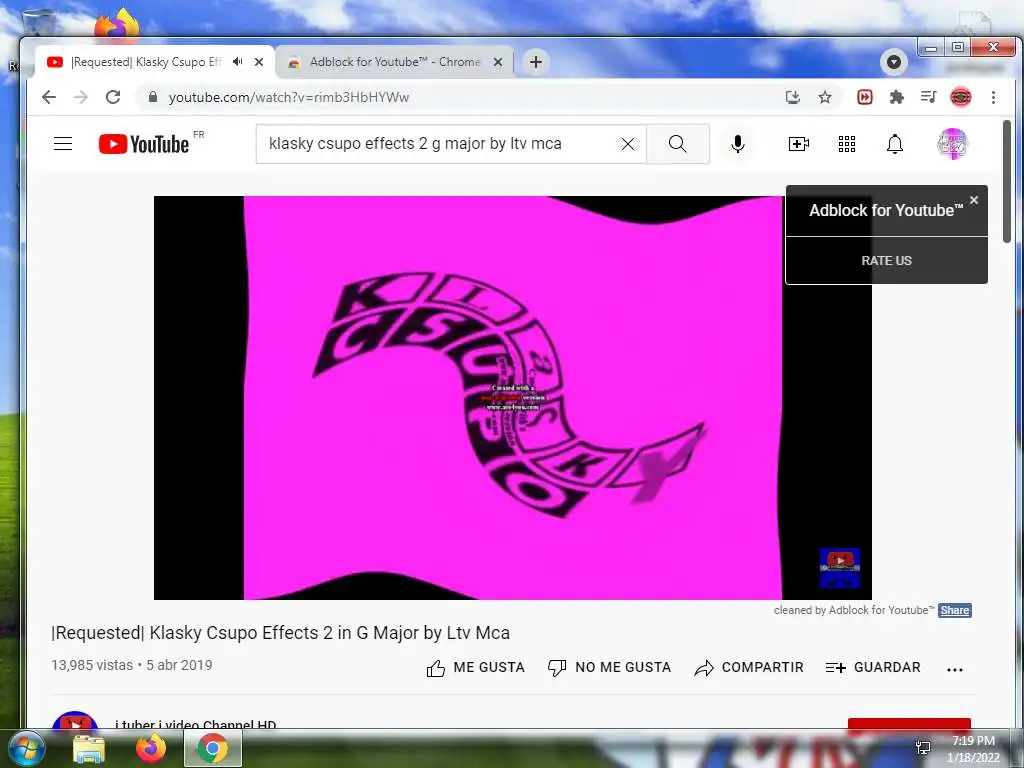Click the channel watermark in the video

840,568
